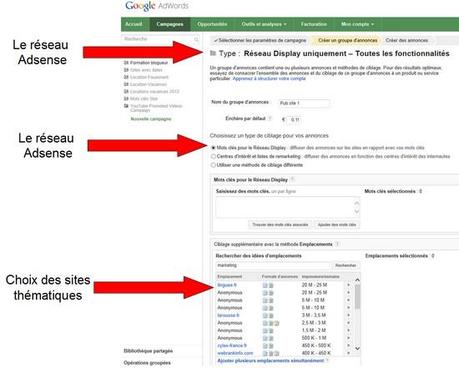This screenshot has width=459, height=368.
Task: Sort by the Formats d'annonces column header
Action: 280,276
